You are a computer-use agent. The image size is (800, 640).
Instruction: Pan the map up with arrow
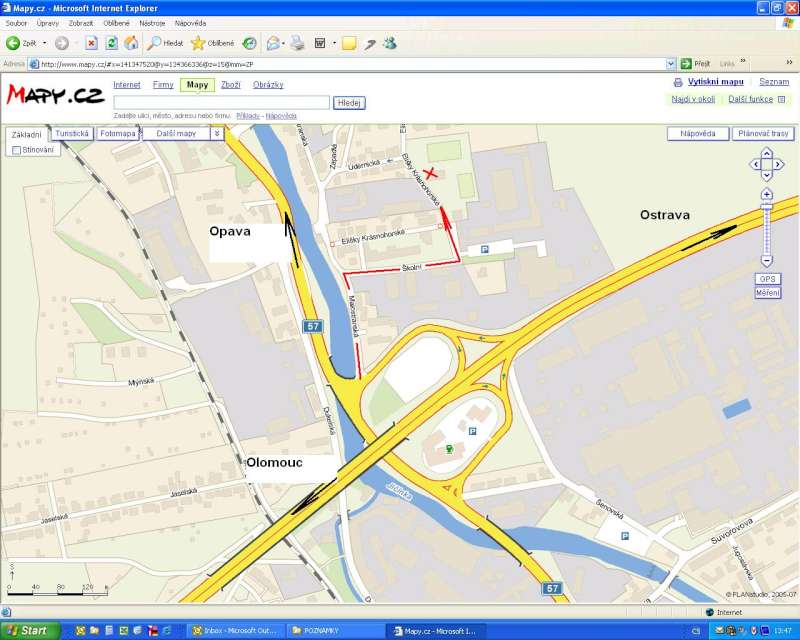click(766, 152)
